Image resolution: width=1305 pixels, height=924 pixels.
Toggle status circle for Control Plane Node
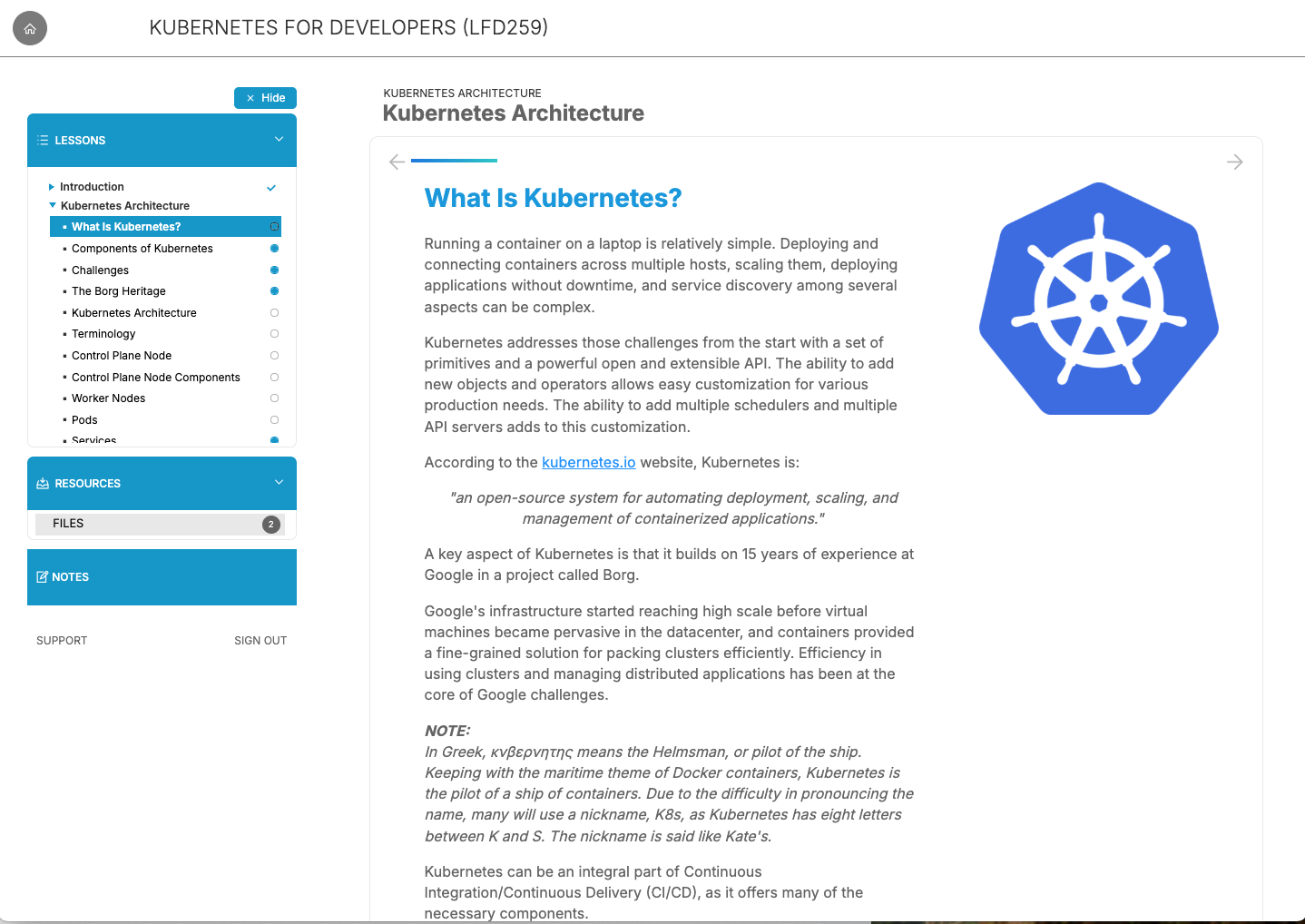274,356
